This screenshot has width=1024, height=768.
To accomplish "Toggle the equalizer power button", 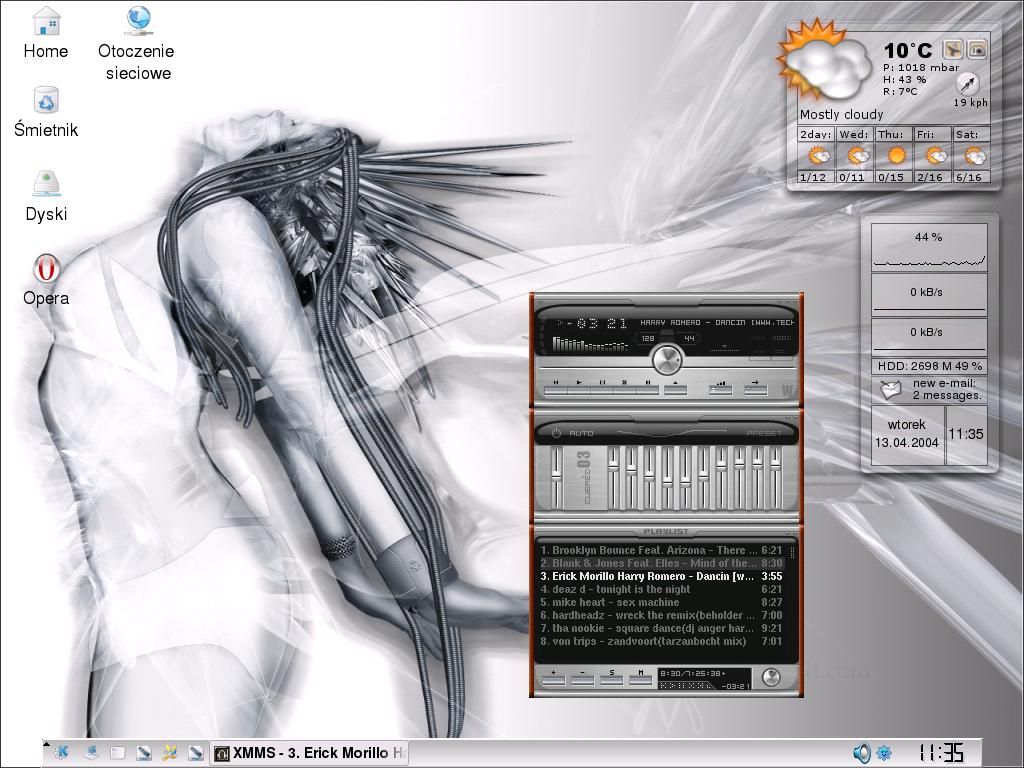I will coord(556,433).
